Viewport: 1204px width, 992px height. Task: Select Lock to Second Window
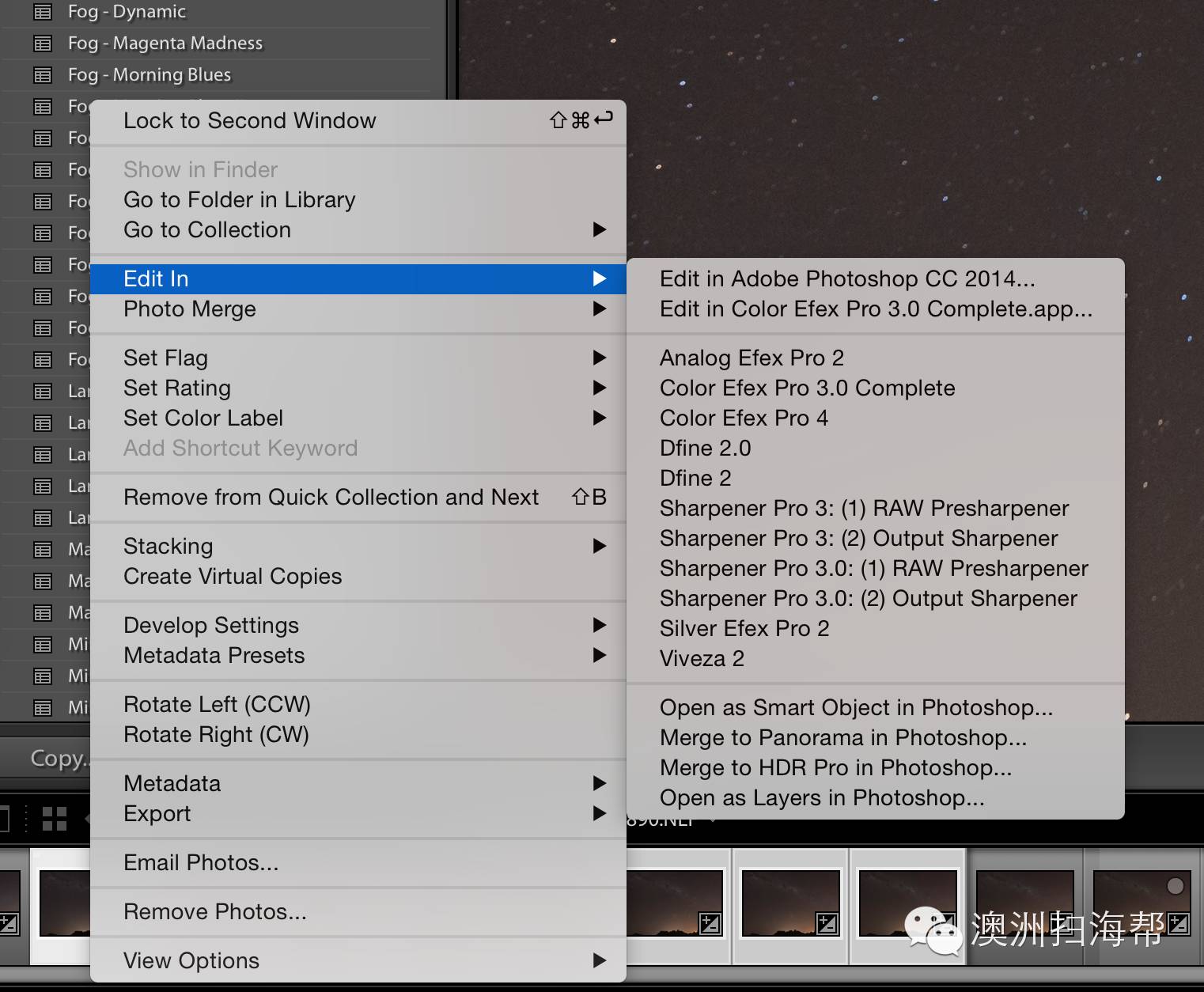(358, 120)
